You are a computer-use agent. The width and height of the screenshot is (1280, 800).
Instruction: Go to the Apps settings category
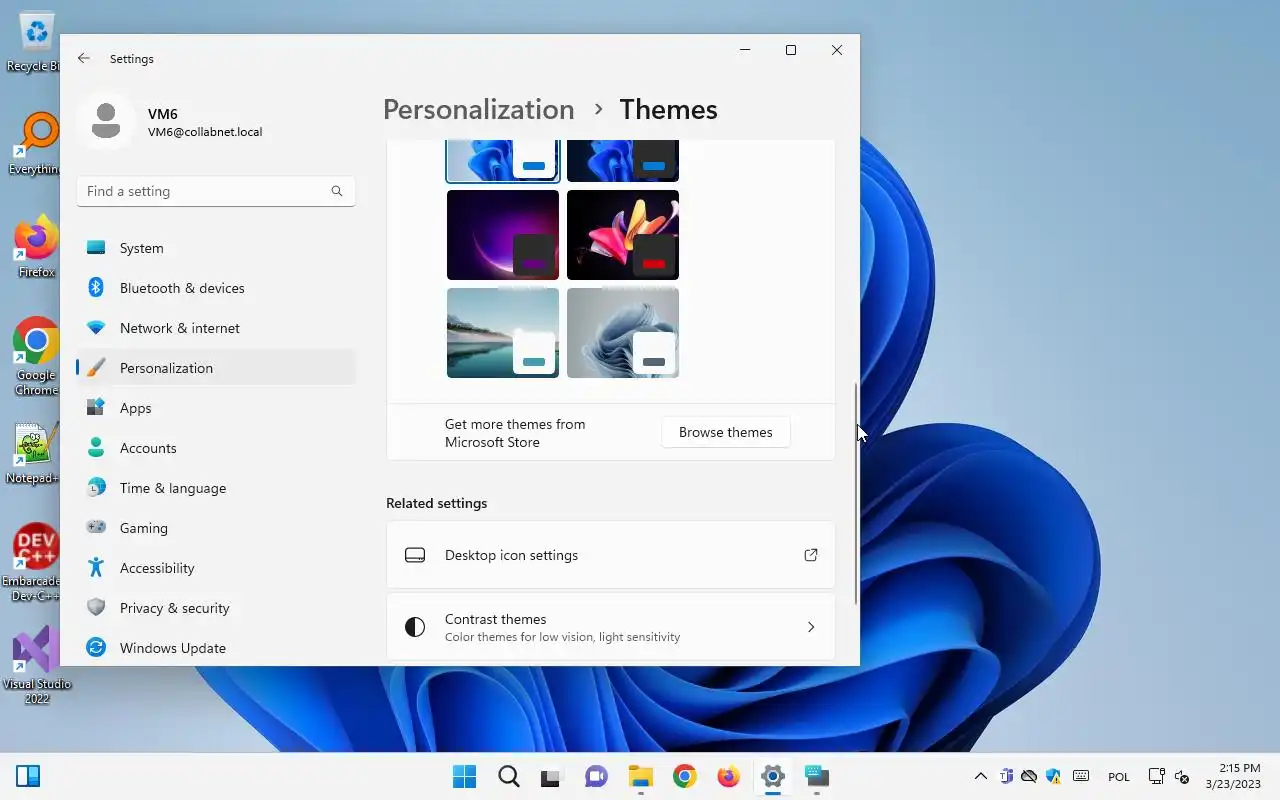pyautogui.click(x=216, y=408)
